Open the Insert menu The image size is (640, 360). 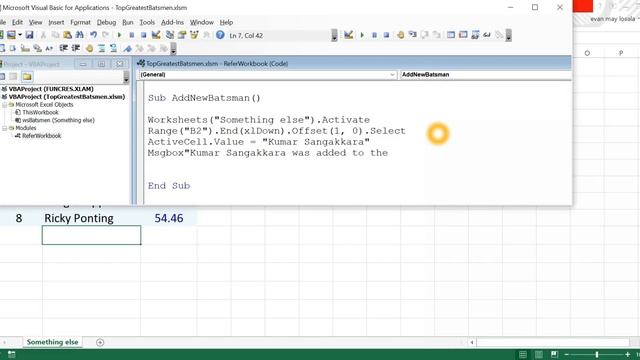click(56, 22)
